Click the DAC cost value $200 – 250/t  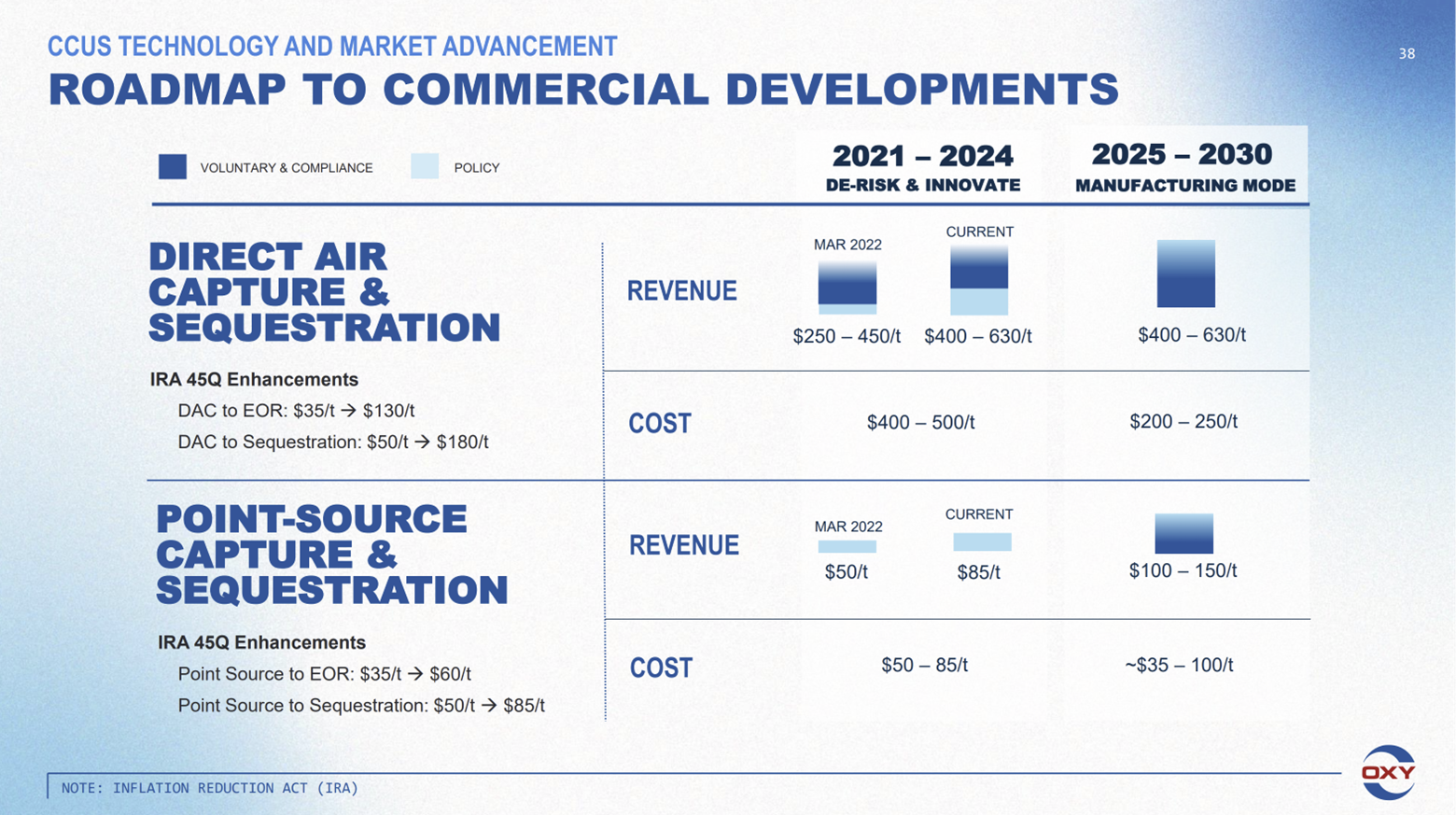coord(1183,422)
